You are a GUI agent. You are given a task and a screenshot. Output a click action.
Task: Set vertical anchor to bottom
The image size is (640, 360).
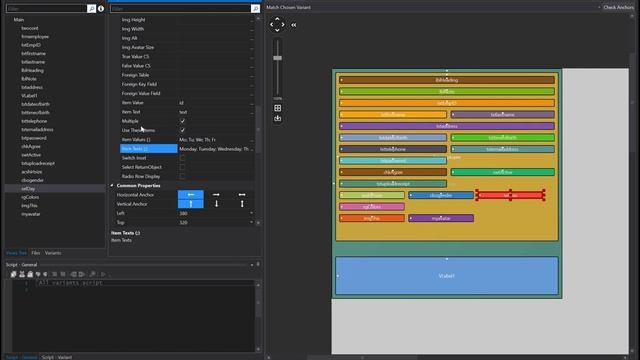tap(216, 204)
